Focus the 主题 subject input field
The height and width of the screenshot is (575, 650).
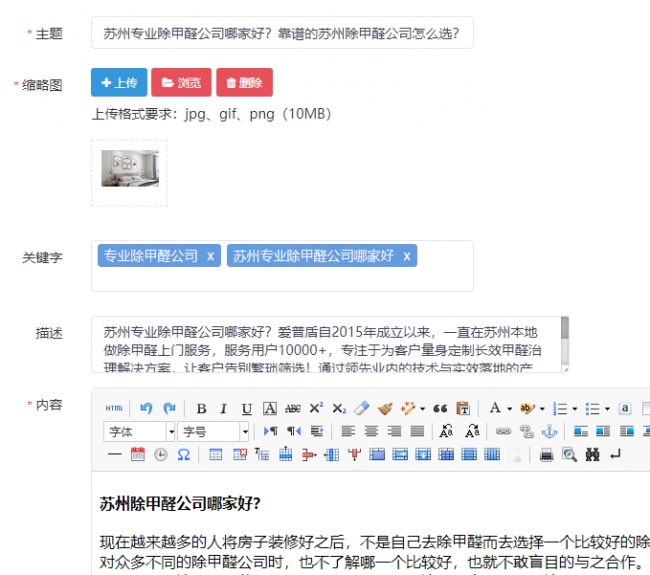click(282, 33)
